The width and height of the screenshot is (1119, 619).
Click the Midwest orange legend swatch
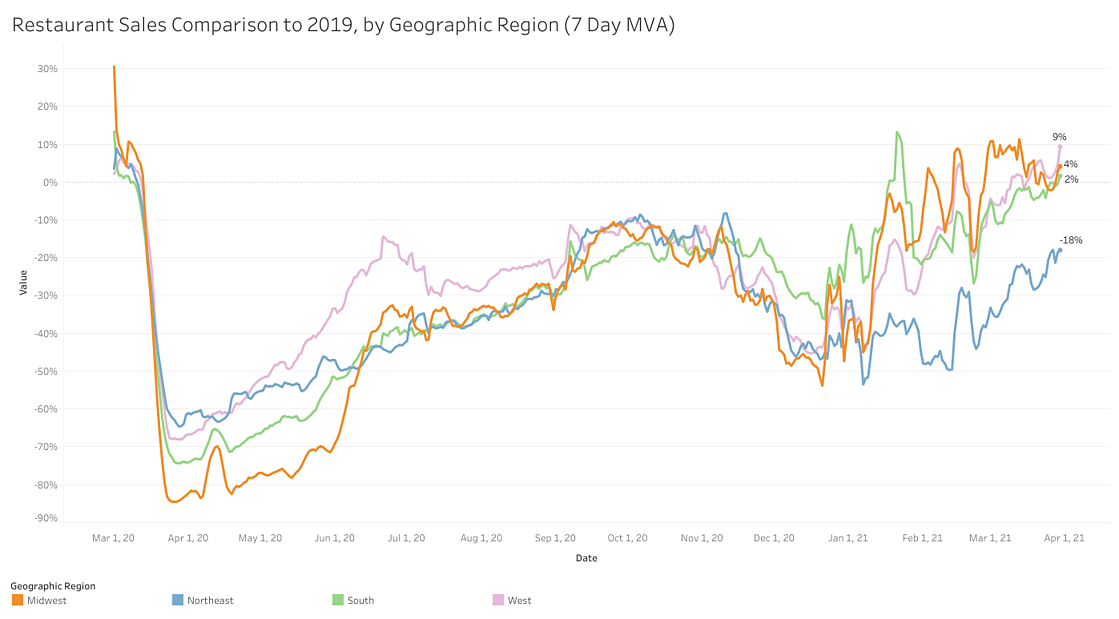point(17,600)
